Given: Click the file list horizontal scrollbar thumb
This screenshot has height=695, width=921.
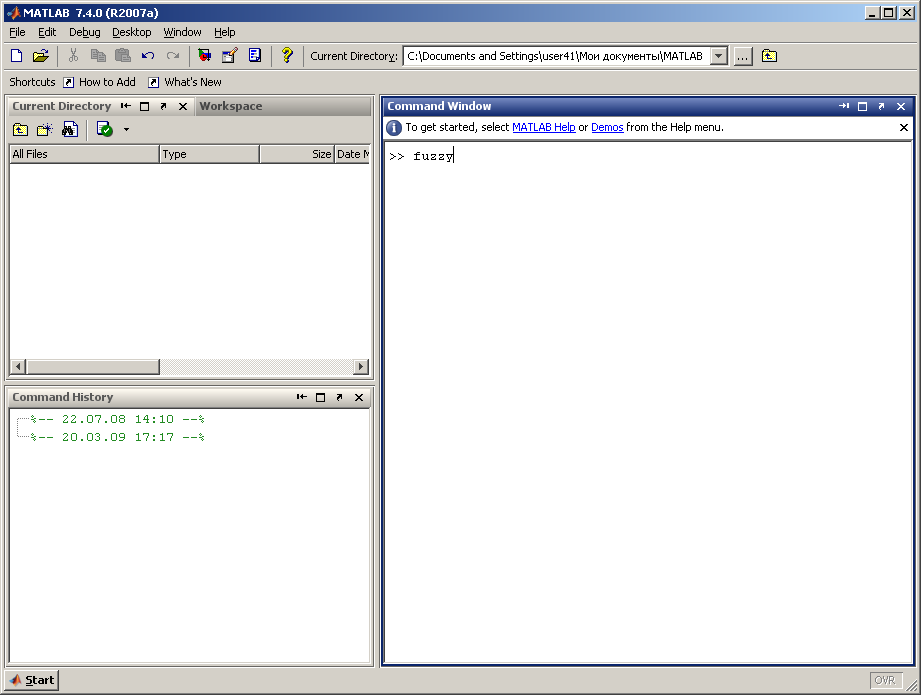Looking at the screenshot, I should (x=93, y=367).
